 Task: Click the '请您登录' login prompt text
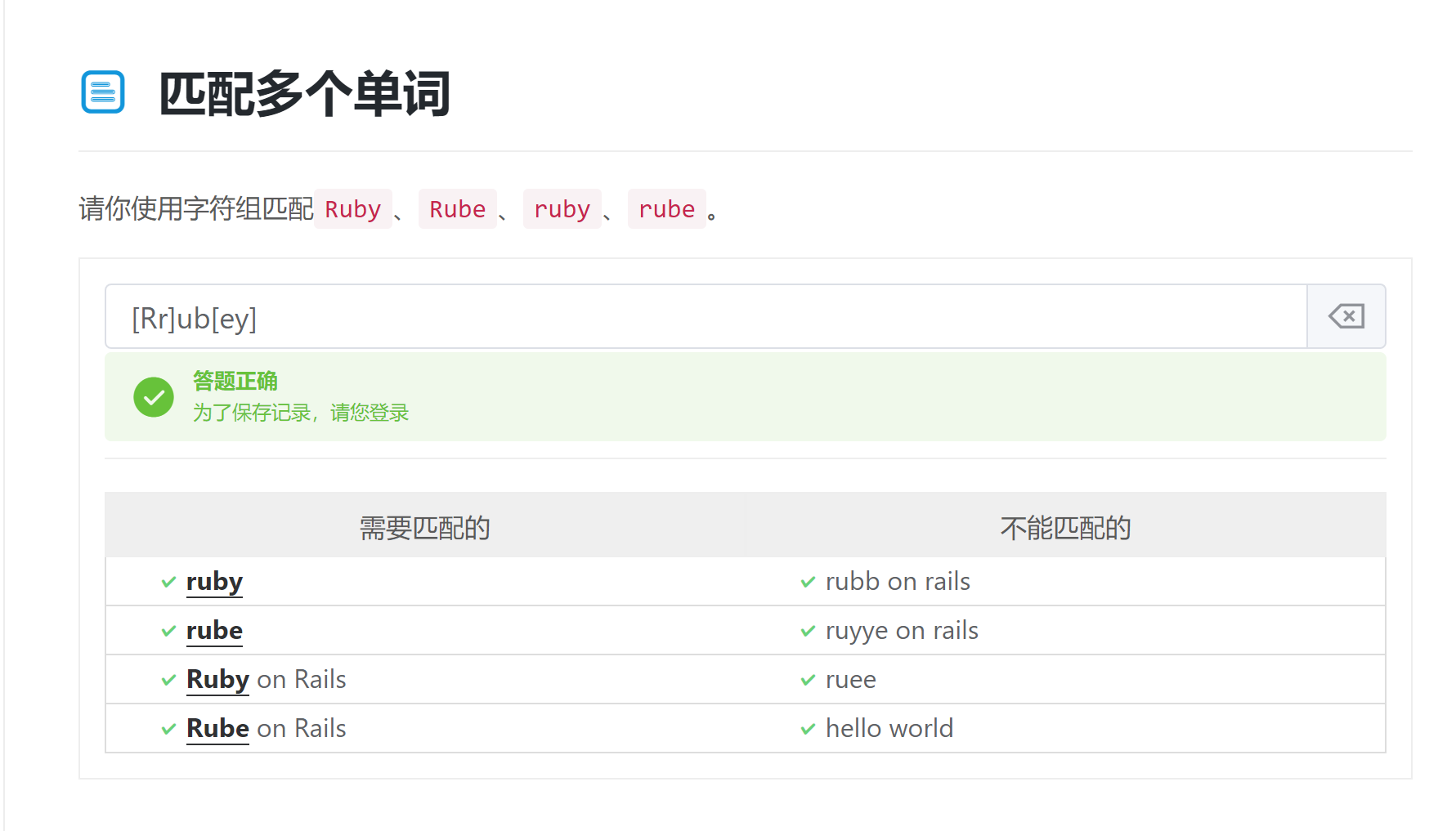[x=370, y=413]
